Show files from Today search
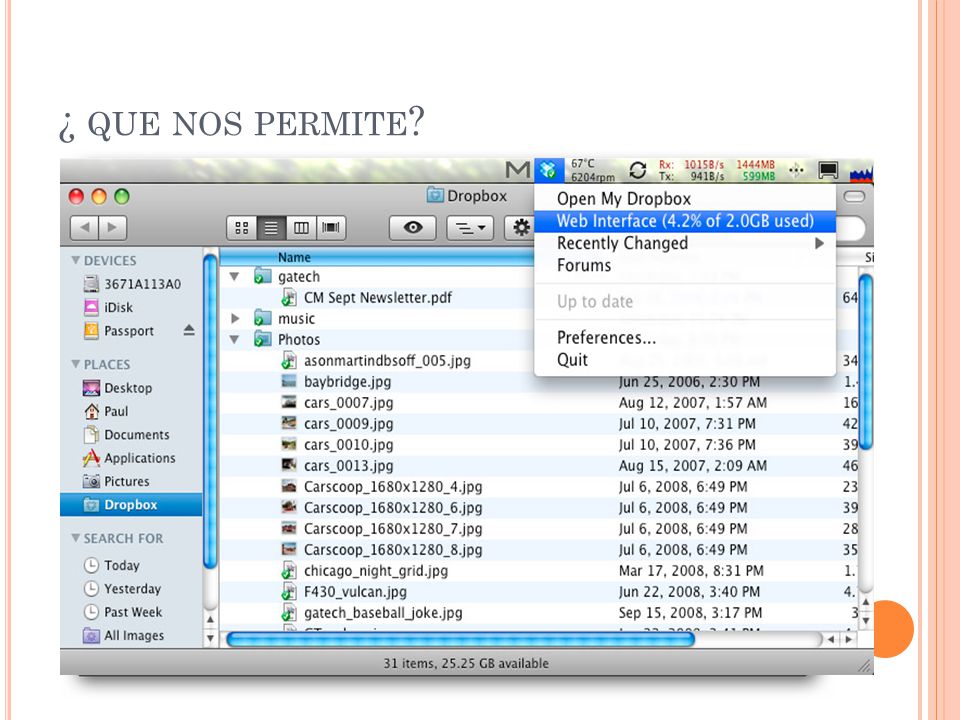This screenshot has height=720, width=960. point(111,565)
